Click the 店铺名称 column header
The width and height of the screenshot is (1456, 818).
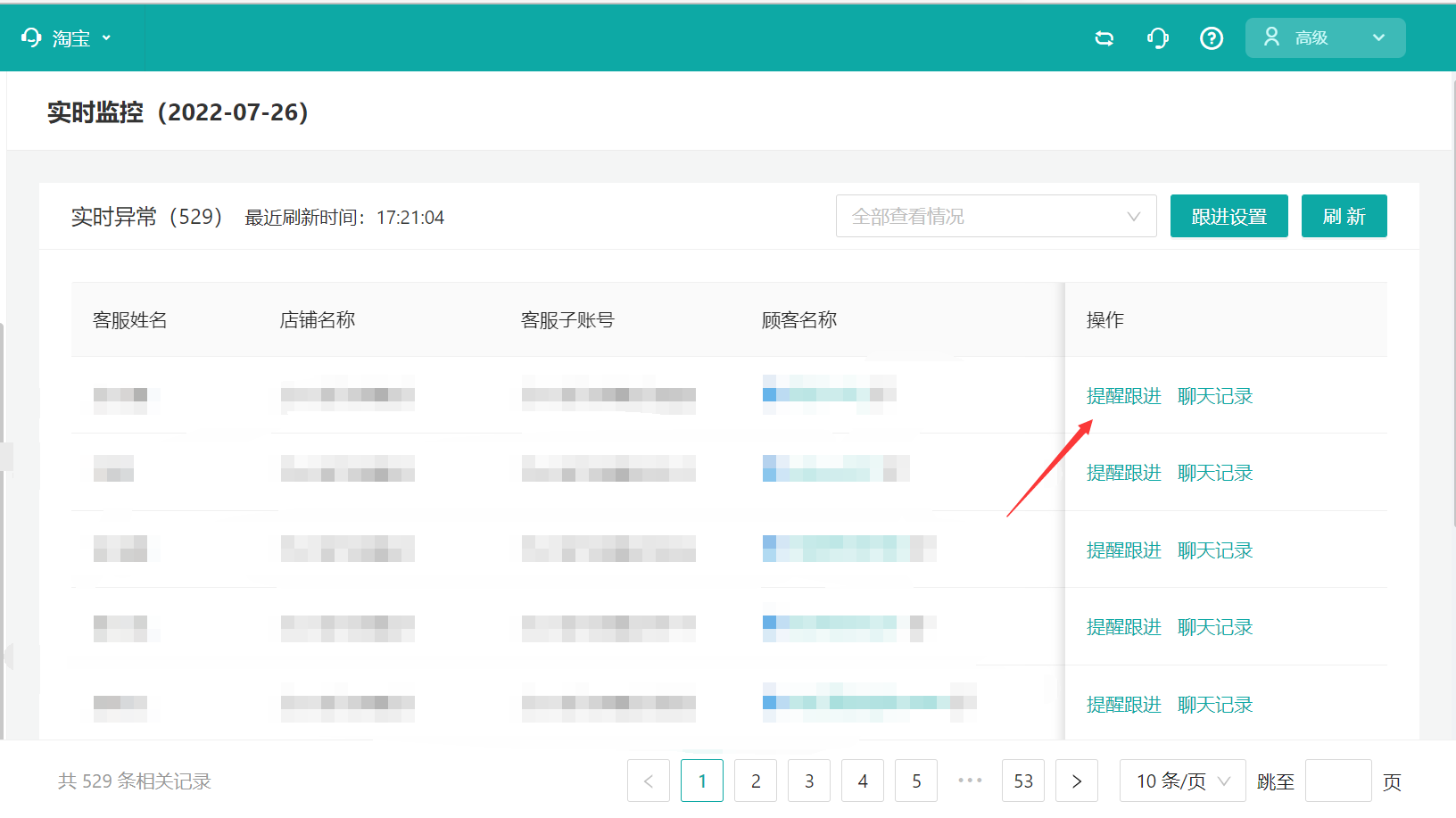[x=318, y=320]
